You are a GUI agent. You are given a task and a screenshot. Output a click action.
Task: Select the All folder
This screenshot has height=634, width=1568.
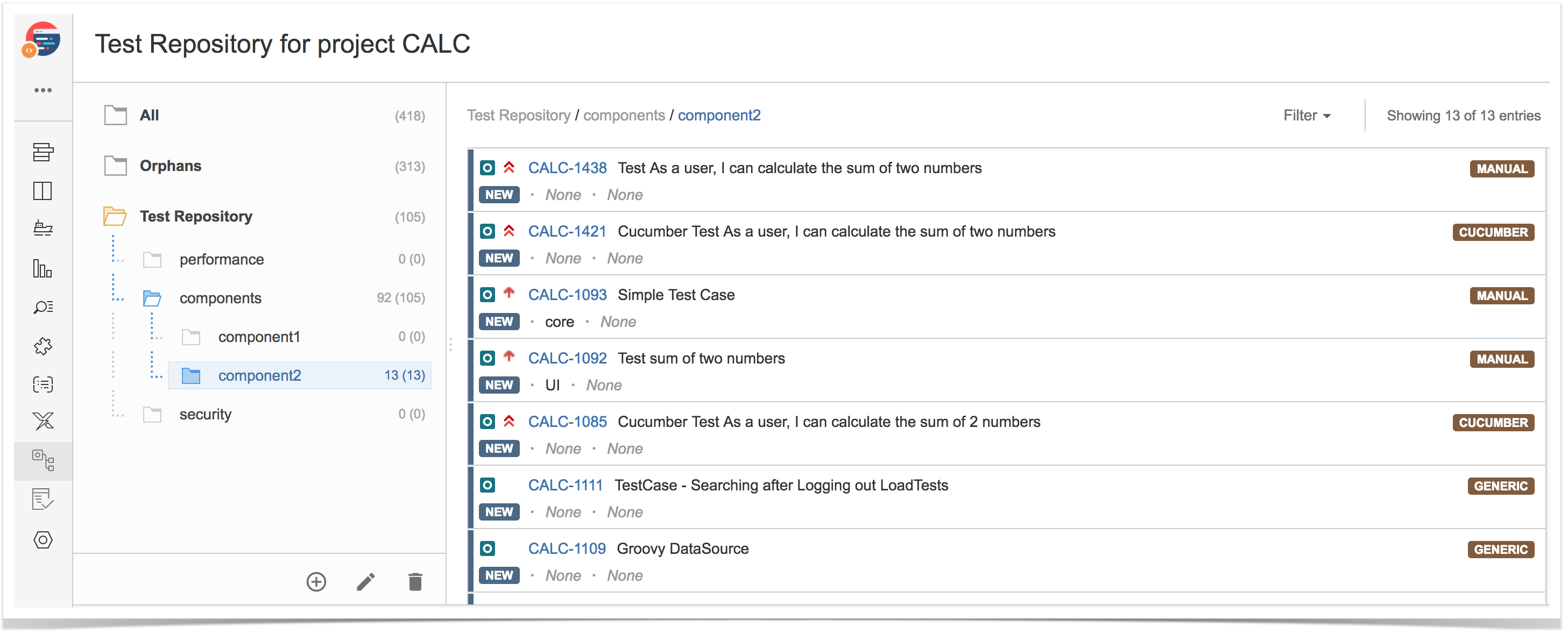[149, 116]
